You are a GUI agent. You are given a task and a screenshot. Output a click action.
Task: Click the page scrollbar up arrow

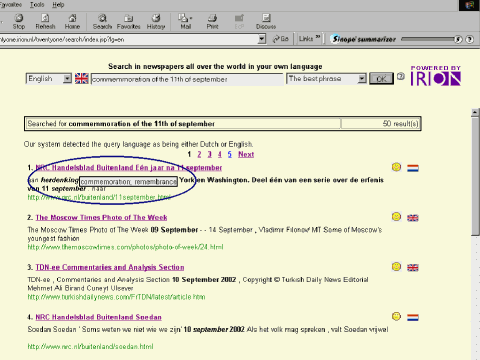point(475,112)
